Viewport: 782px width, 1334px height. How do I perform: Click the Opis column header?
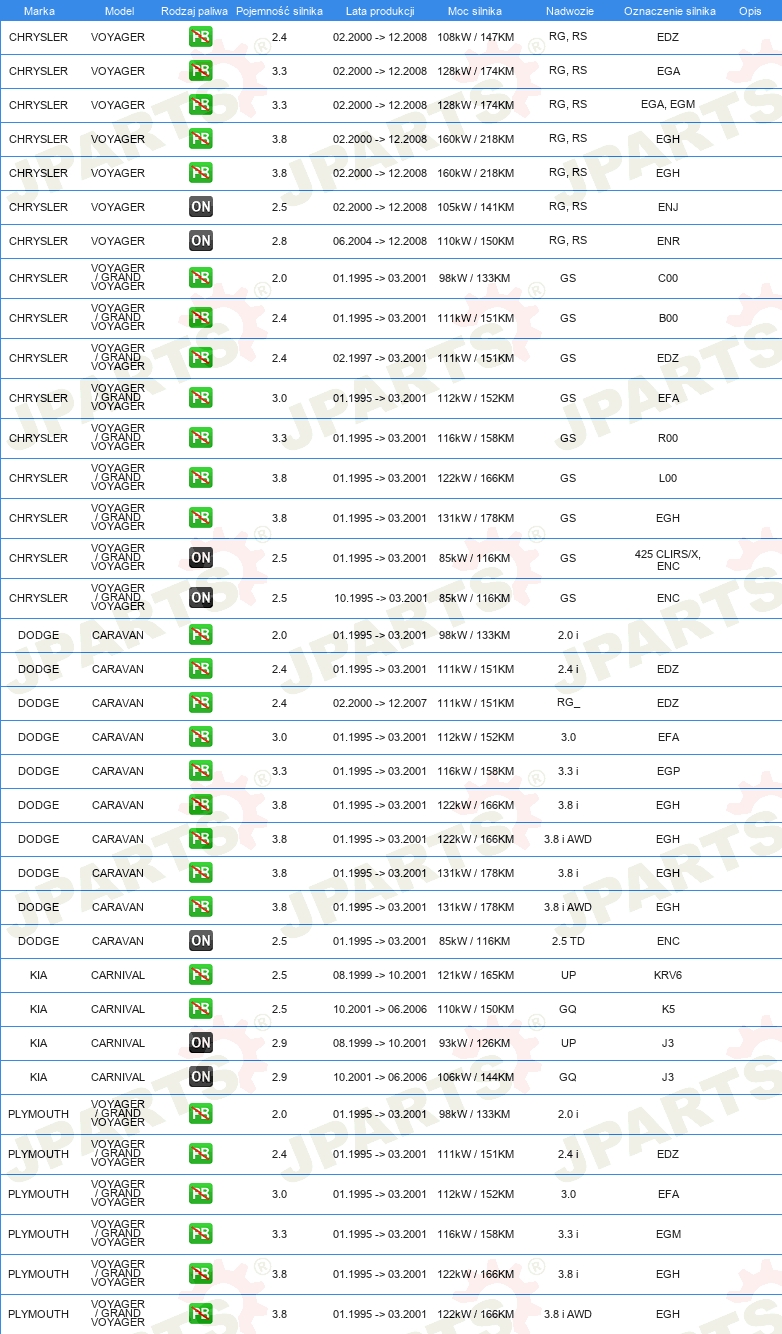pyautogui.click(x=750, y=11)
